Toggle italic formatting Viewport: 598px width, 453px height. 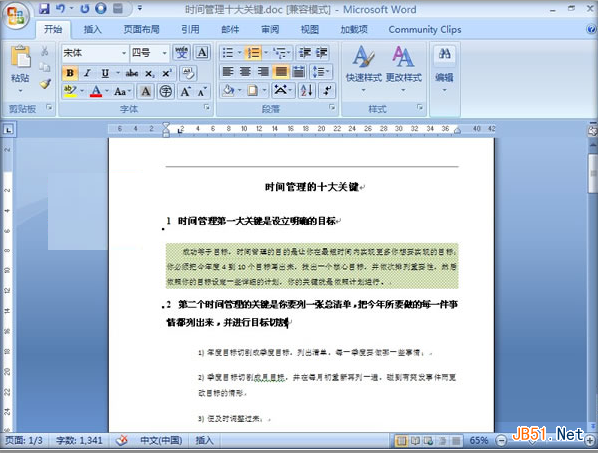tap(87, 72)
